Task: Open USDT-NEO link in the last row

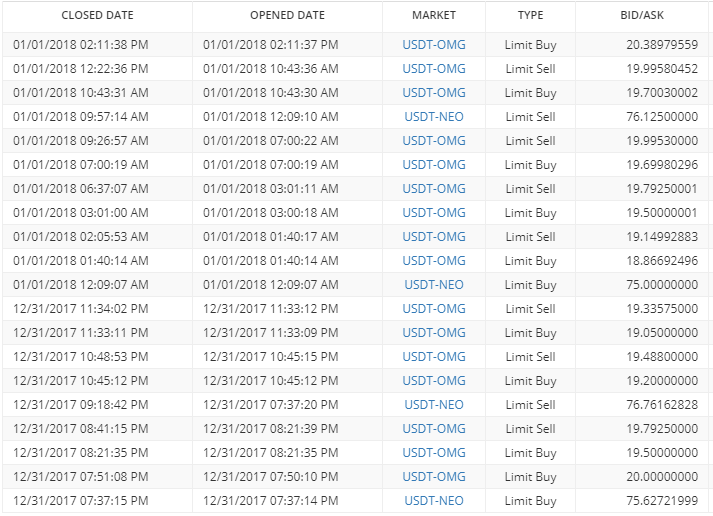Action: pos(434,501)
